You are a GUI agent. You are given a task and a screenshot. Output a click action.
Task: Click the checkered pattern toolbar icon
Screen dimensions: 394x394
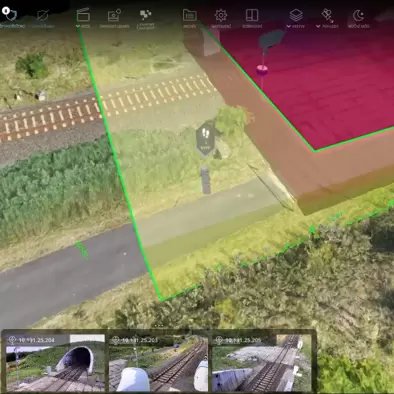[145, 14]
